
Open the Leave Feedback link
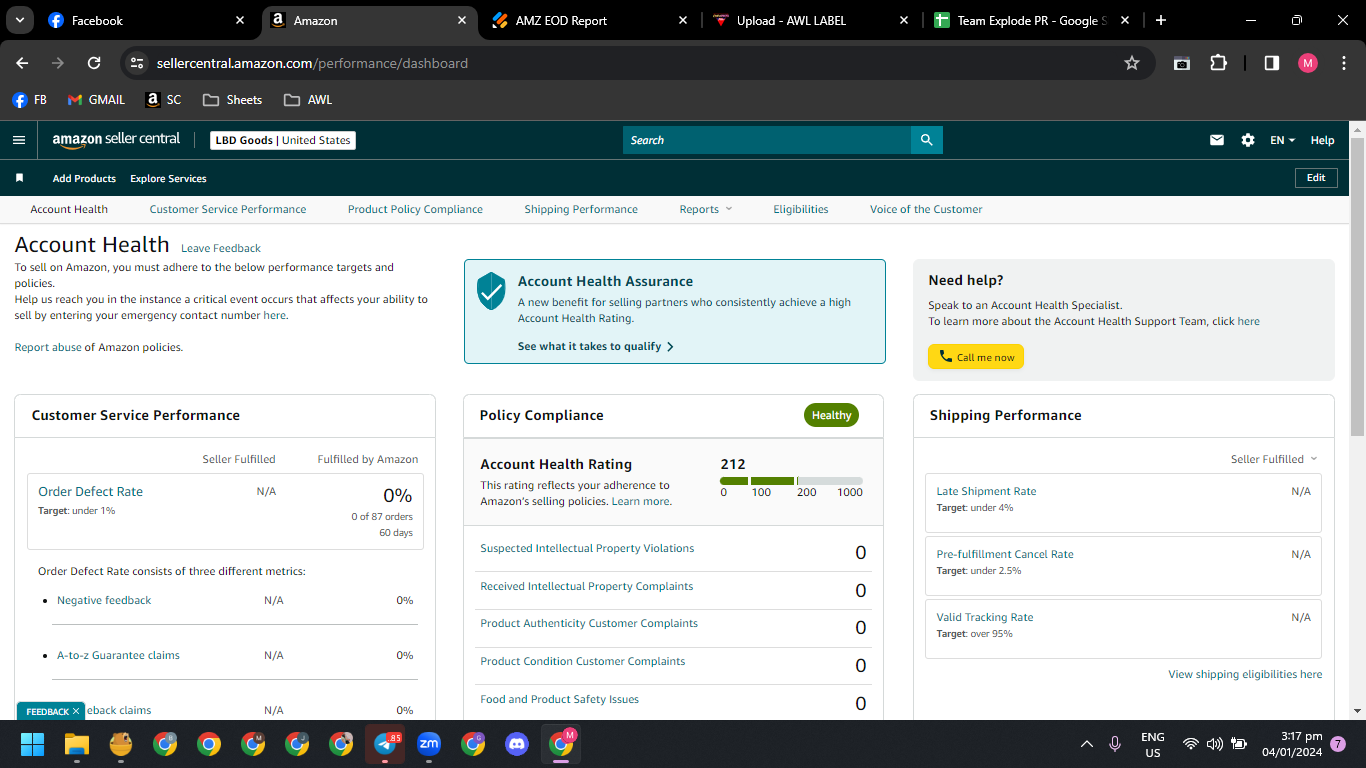[221, 248]
